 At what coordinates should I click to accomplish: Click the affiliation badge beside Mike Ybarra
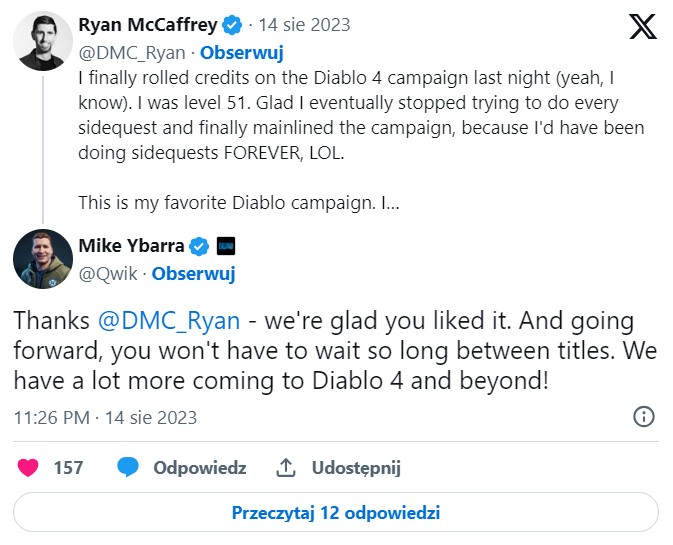coord(225,247)
